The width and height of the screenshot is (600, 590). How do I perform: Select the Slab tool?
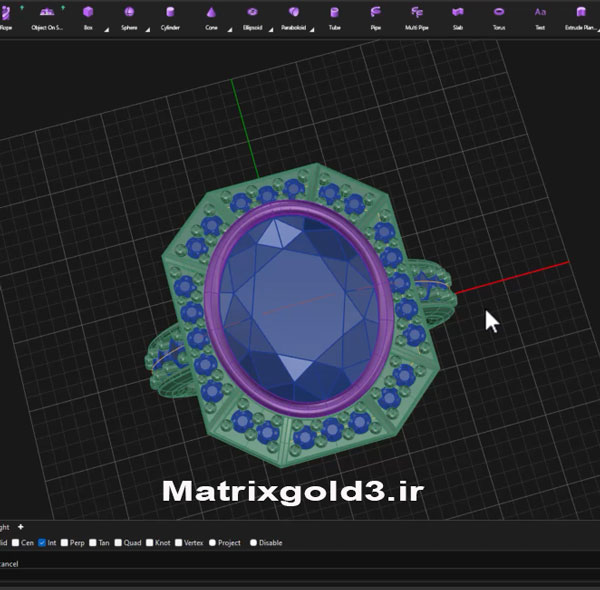click(x=458, y=17)
